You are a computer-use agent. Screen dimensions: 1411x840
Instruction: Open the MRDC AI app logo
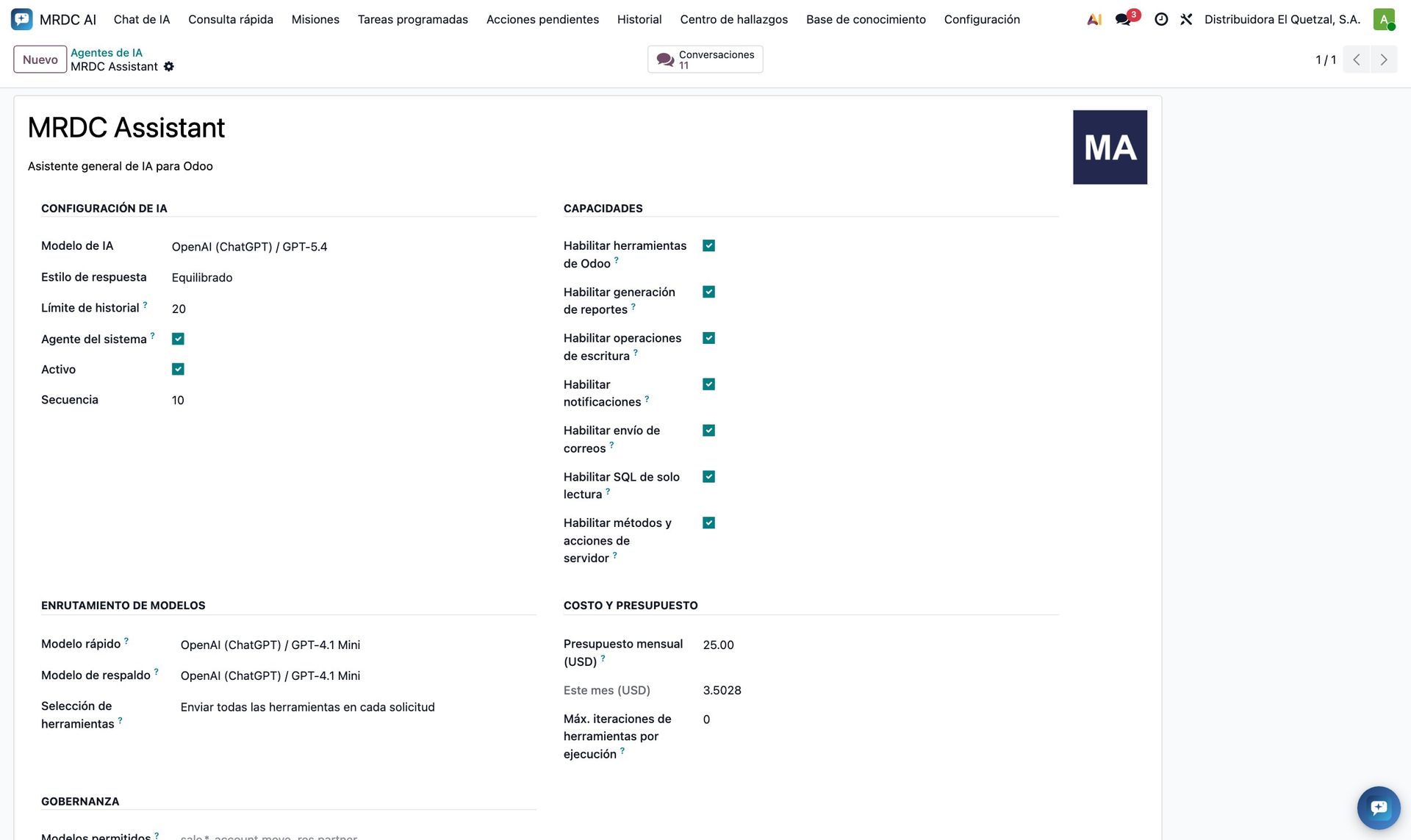[x=22, y=19]
